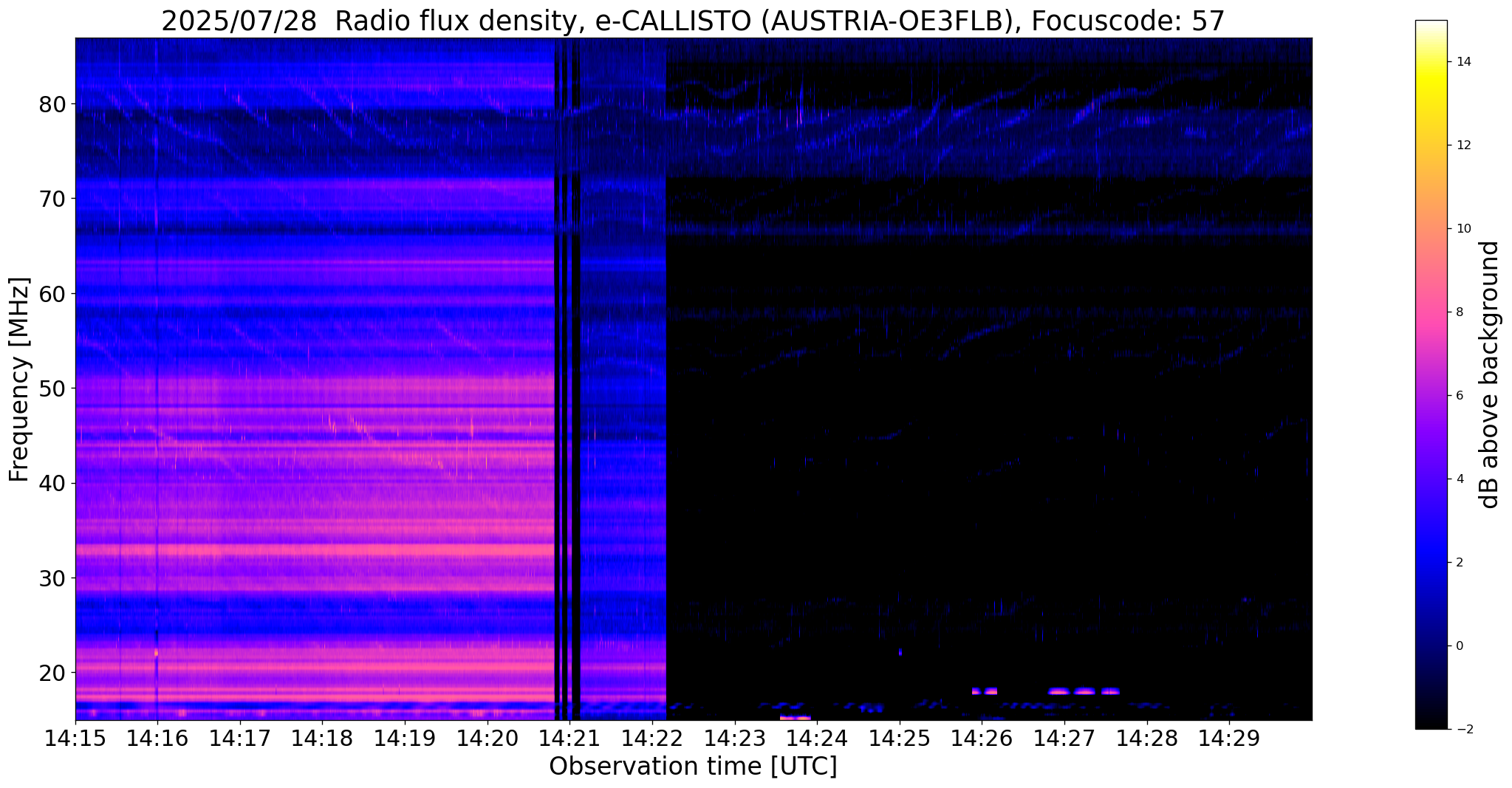This screenshot has width=1512, height=788.
Task: Click the colorbar tick label 8
Action: coord(1459,312)
